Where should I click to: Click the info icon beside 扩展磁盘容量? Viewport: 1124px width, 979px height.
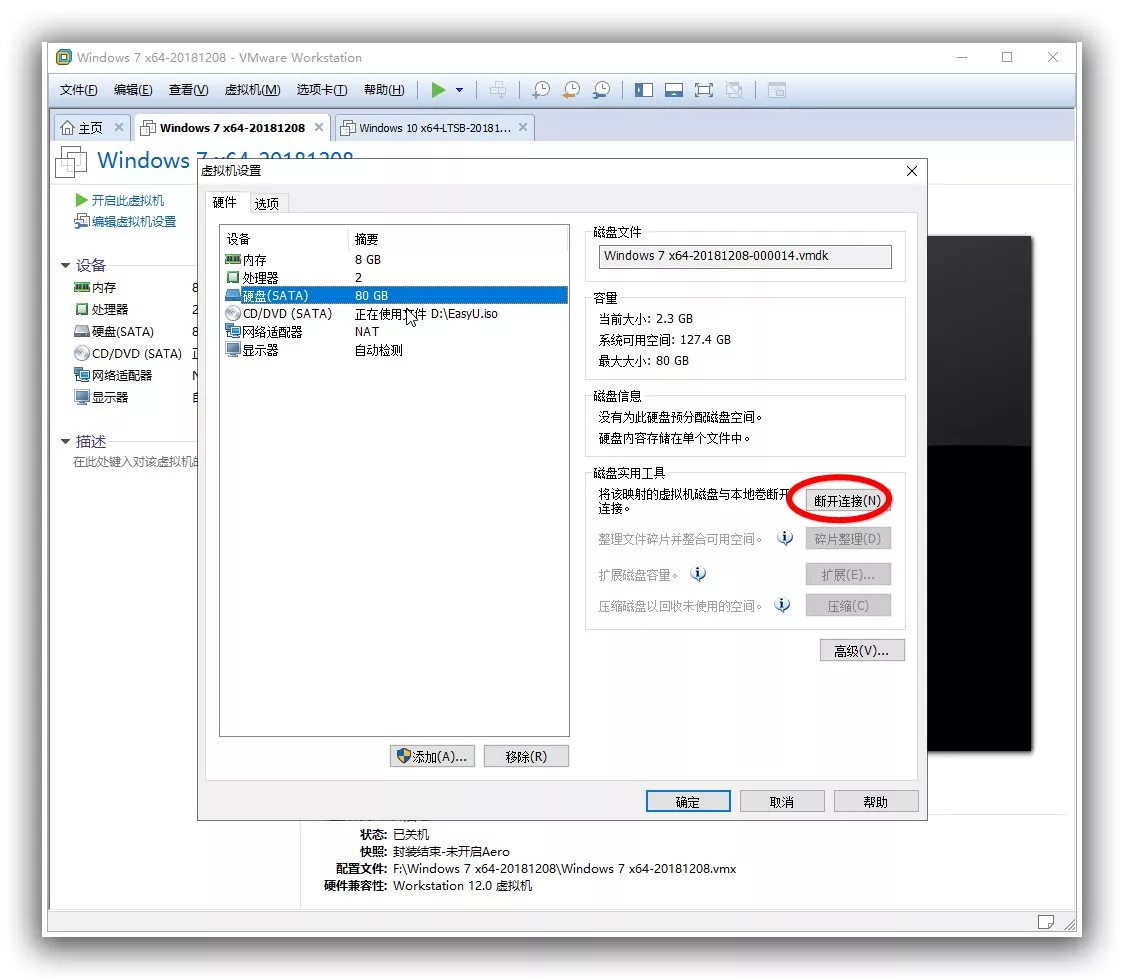(x=698, y=573)
